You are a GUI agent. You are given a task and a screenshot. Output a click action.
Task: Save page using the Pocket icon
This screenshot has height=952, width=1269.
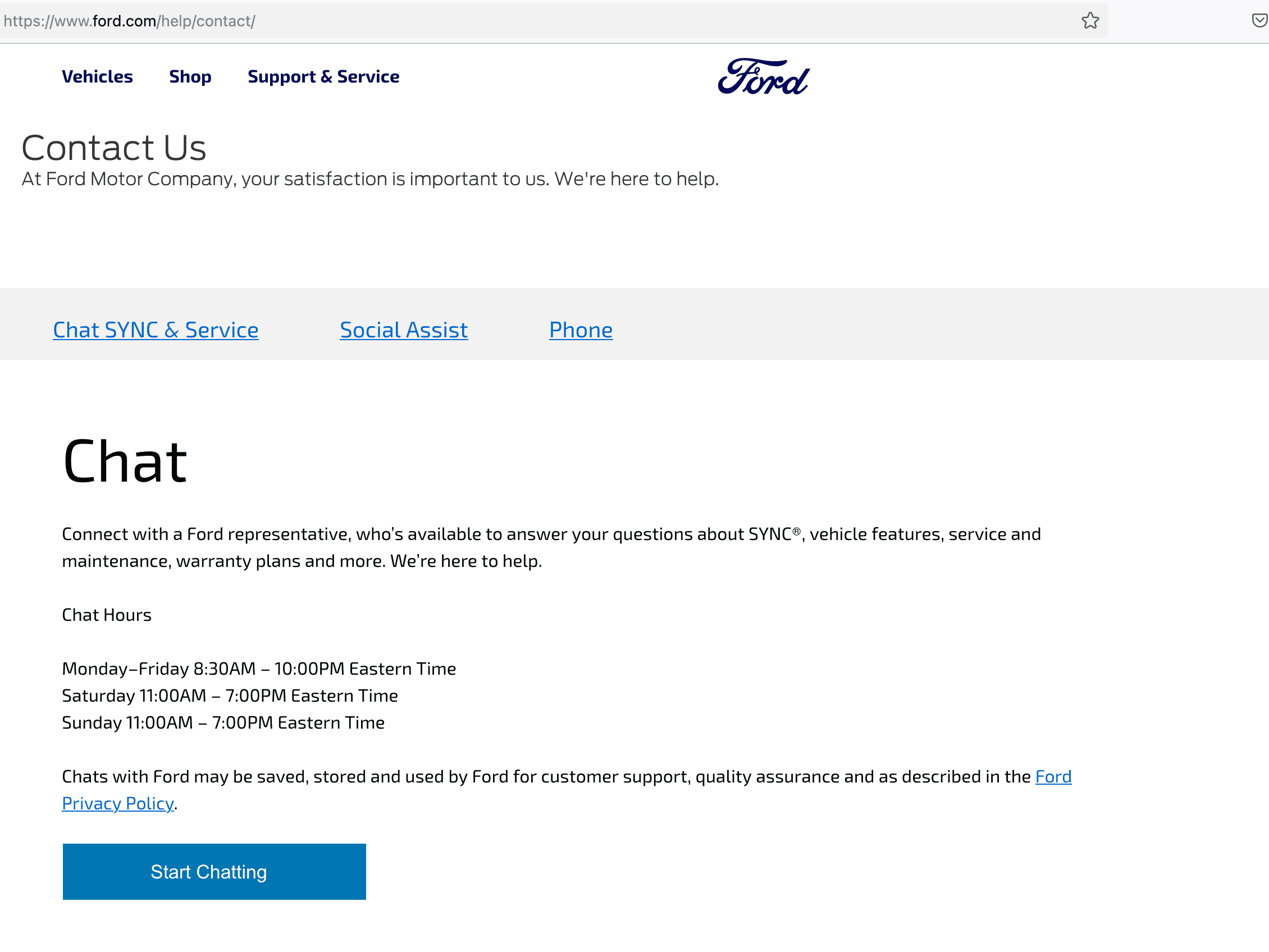(1260, 21)
